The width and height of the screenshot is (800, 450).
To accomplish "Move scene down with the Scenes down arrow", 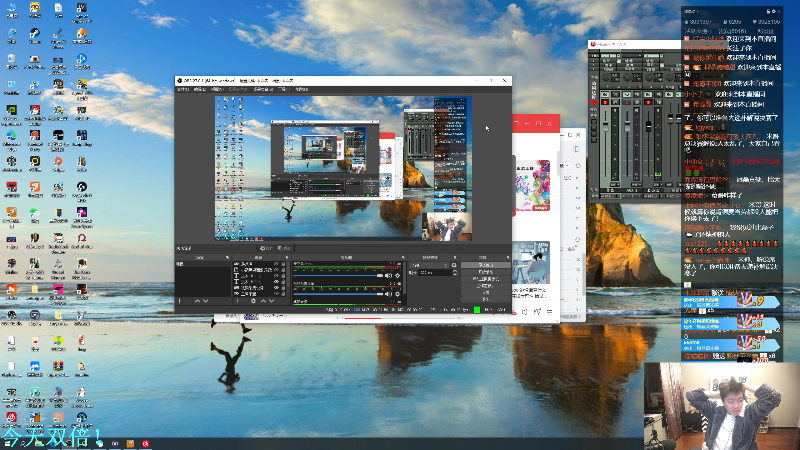I will [x=206, y=301].
